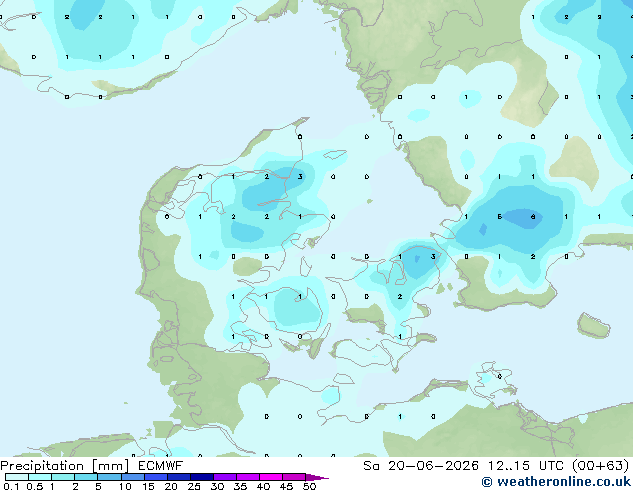Image resolution: width=634 pixels, height=490 pixels.
Task: Click the '35' legend value
Action: click(x=240, y=486)
